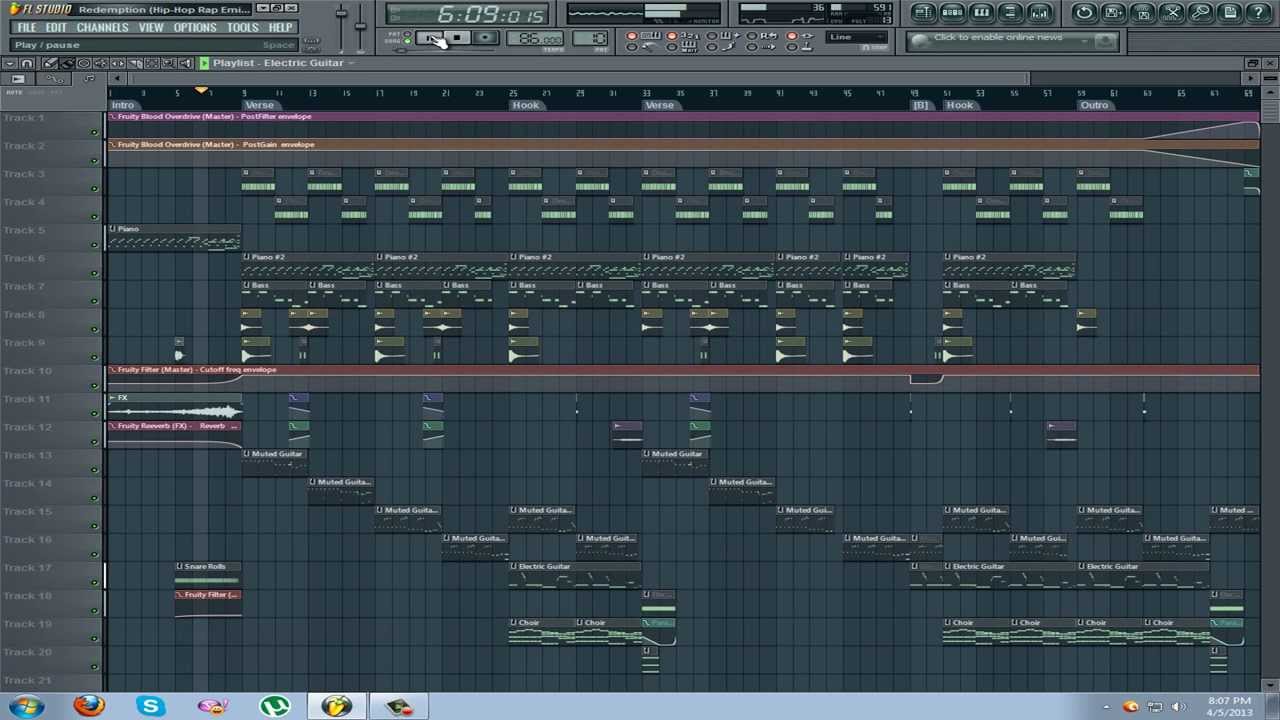
Task: Toggle the Playlist snap magnet icon
Action: point(27,63)
